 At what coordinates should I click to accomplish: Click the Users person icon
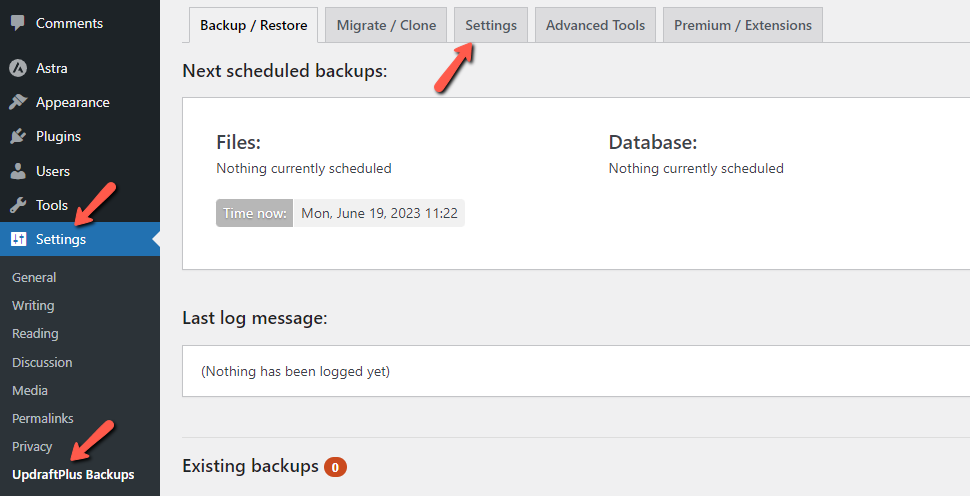(x=18, y=171)
